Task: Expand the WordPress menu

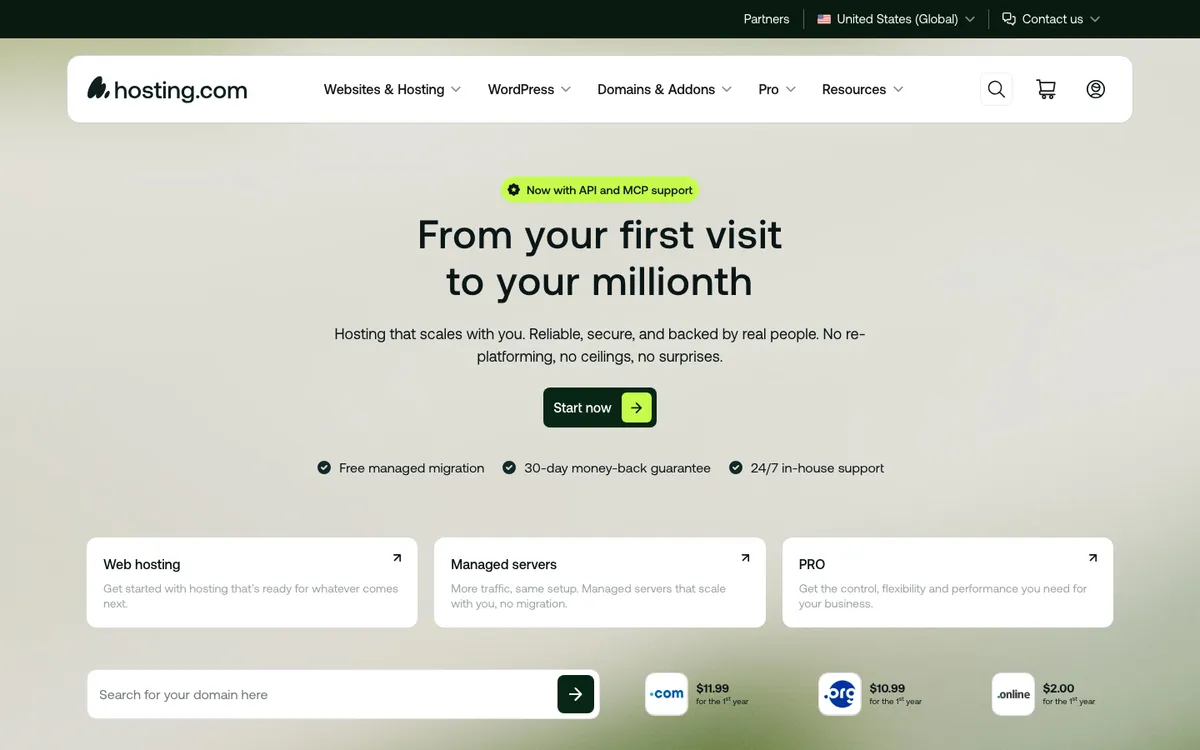Action: pos(529,89)
